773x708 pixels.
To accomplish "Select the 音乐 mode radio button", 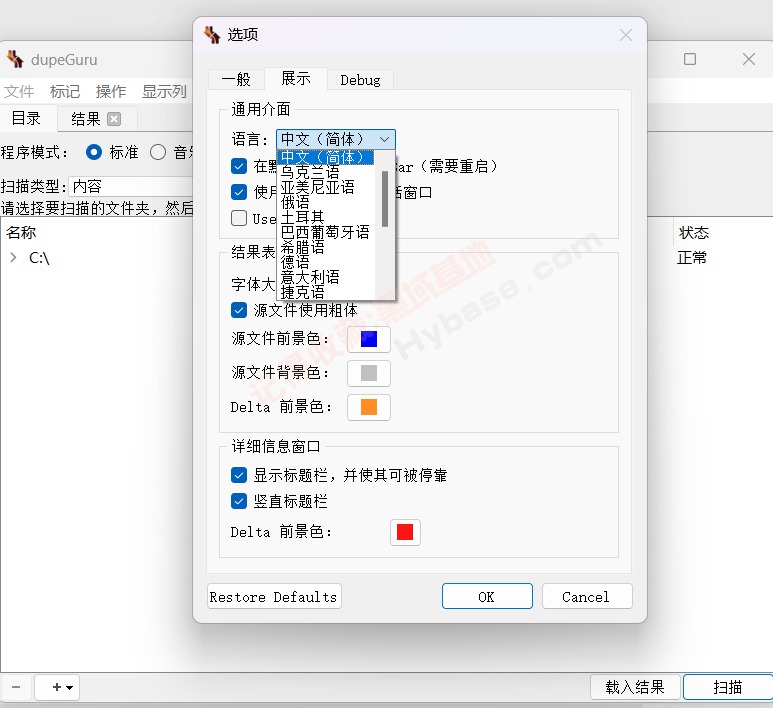I will click(x=158, y=152).
